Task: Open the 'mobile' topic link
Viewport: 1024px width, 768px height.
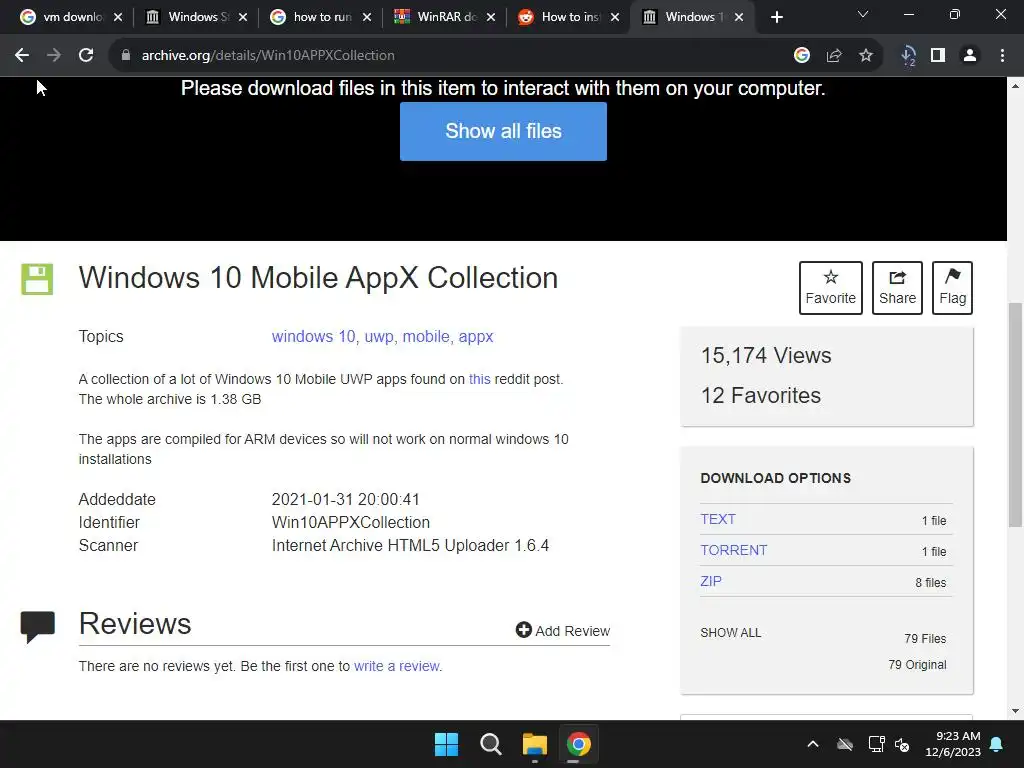Action: point(426,336)
